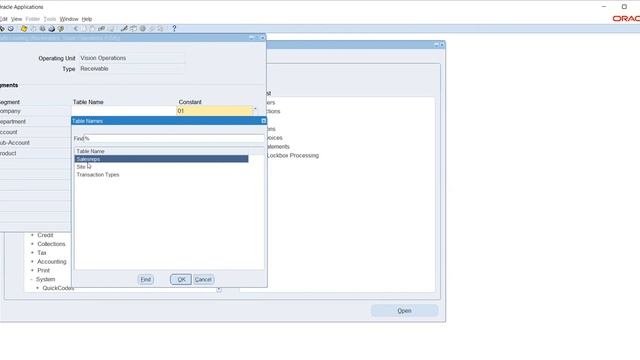Click the Credit navigator tree item
Screen dimensions: 640x360
45,235
